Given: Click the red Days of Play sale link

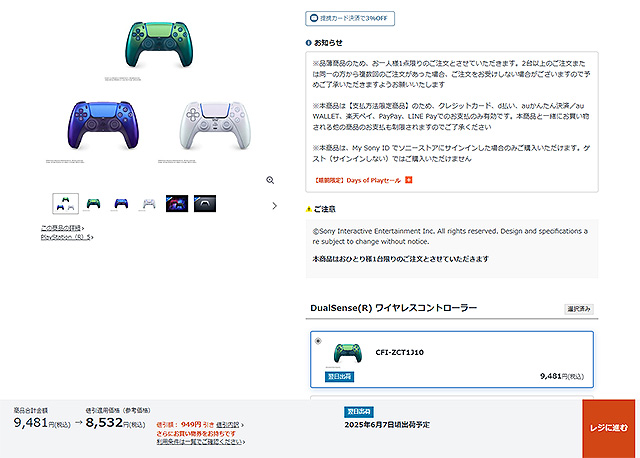Looking at the screenshot, I should click(x=358, y=180).
